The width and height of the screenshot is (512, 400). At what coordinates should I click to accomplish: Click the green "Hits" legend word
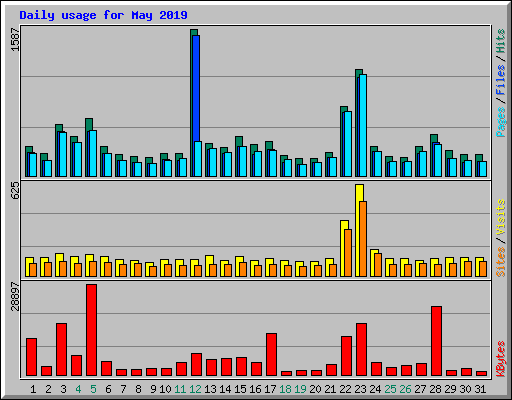[x=500, y=41]
